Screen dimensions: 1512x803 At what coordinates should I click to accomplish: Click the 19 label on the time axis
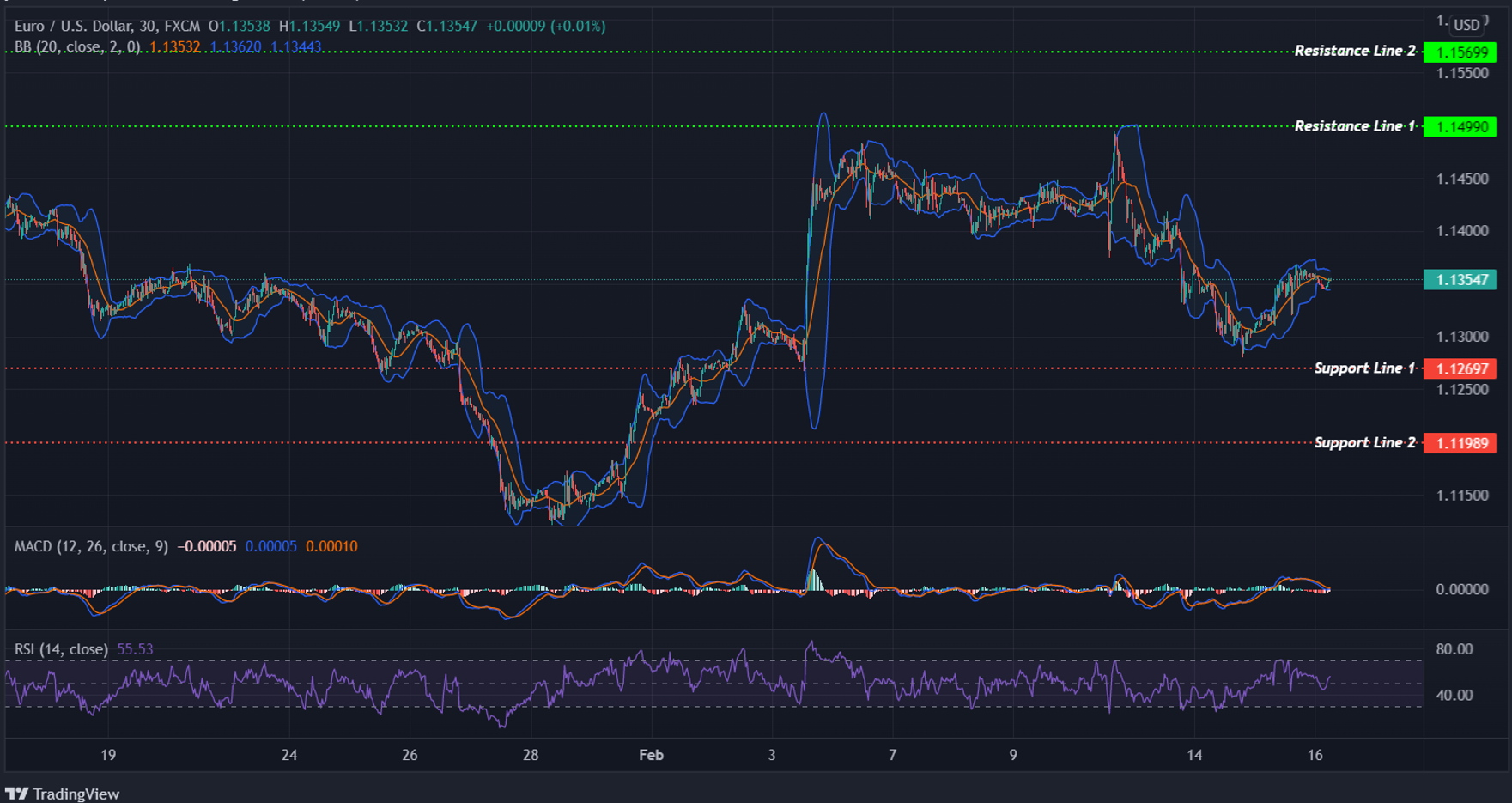(106, 755)
